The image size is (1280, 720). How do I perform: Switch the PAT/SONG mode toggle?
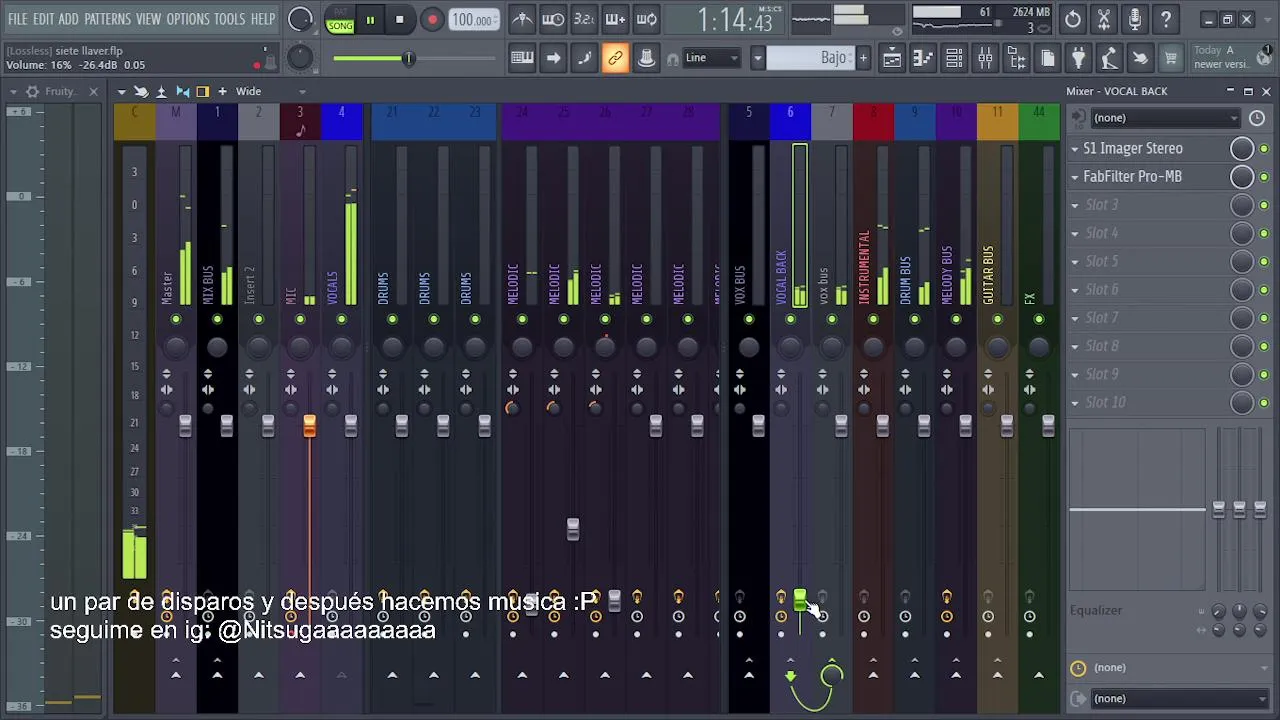[340, 20]
